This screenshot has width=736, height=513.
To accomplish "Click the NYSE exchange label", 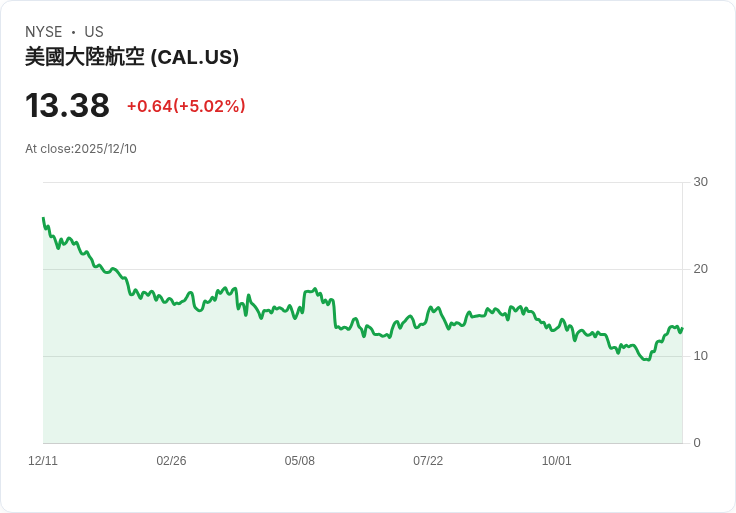I will (x=43, y=32).
